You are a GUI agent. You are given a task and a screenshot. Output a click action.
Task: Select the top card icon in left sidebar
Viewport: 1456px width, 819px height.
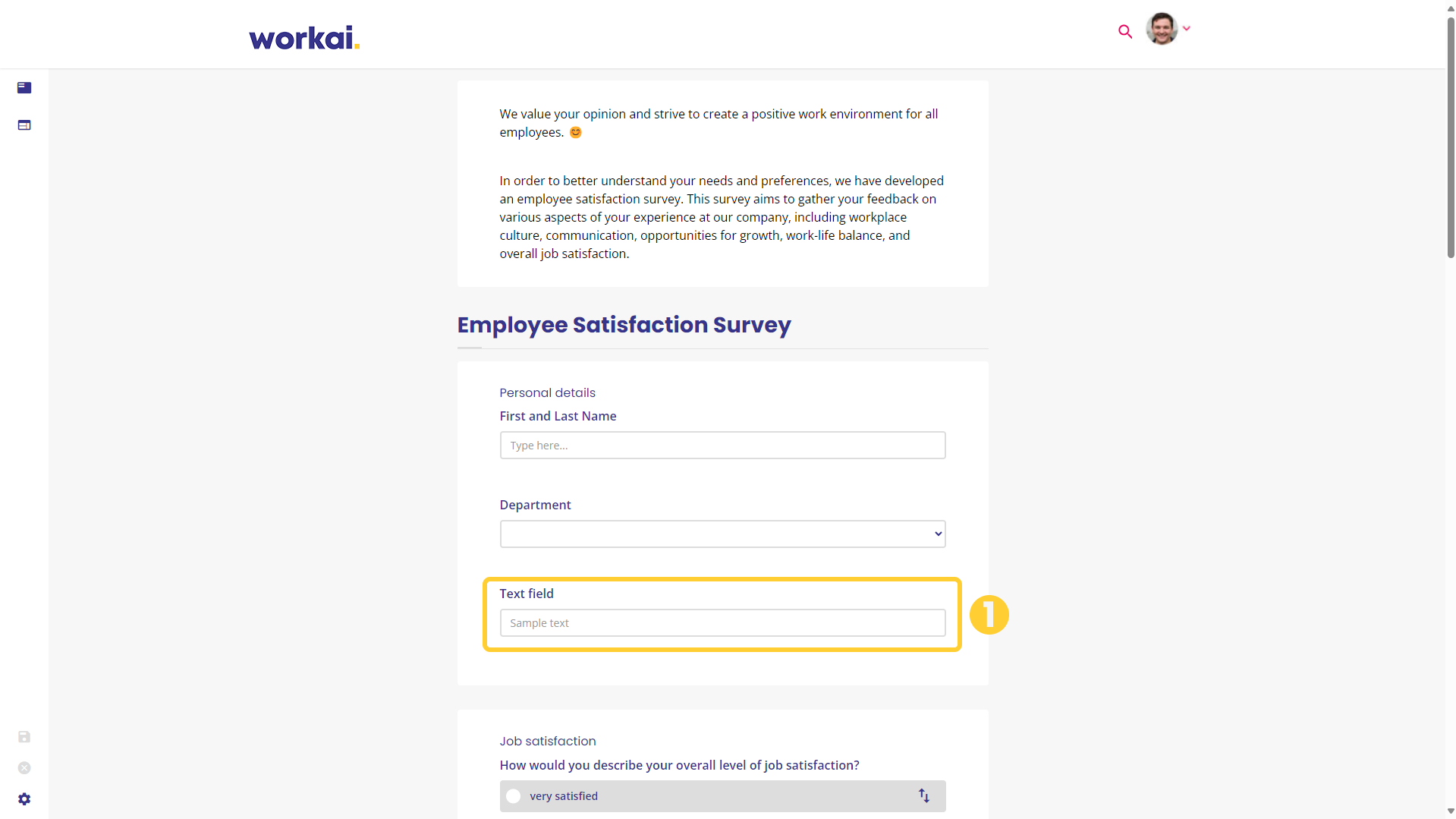click(x=24, y=88)
